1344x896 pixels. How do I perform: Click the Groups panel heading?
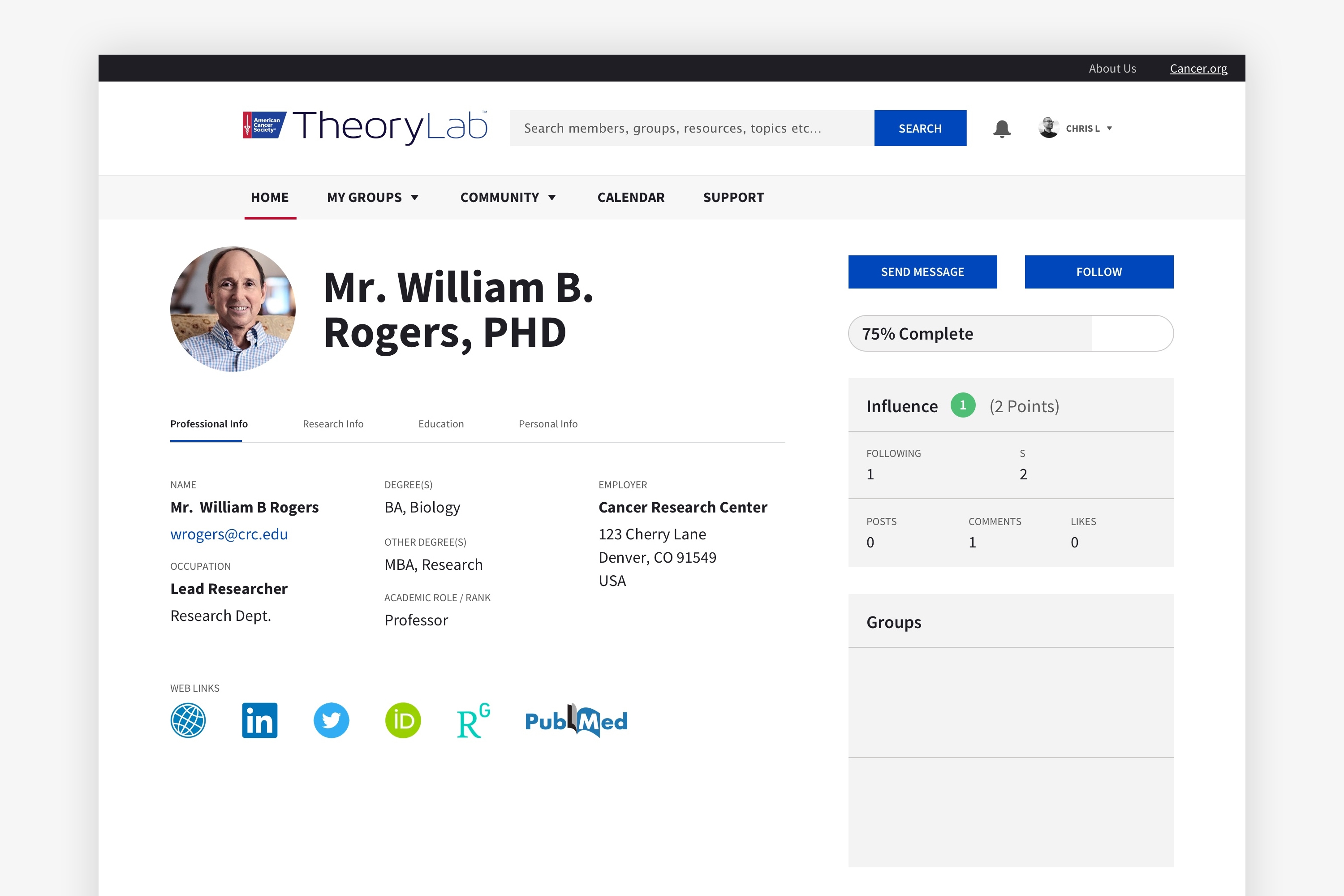tap(894, 622)
